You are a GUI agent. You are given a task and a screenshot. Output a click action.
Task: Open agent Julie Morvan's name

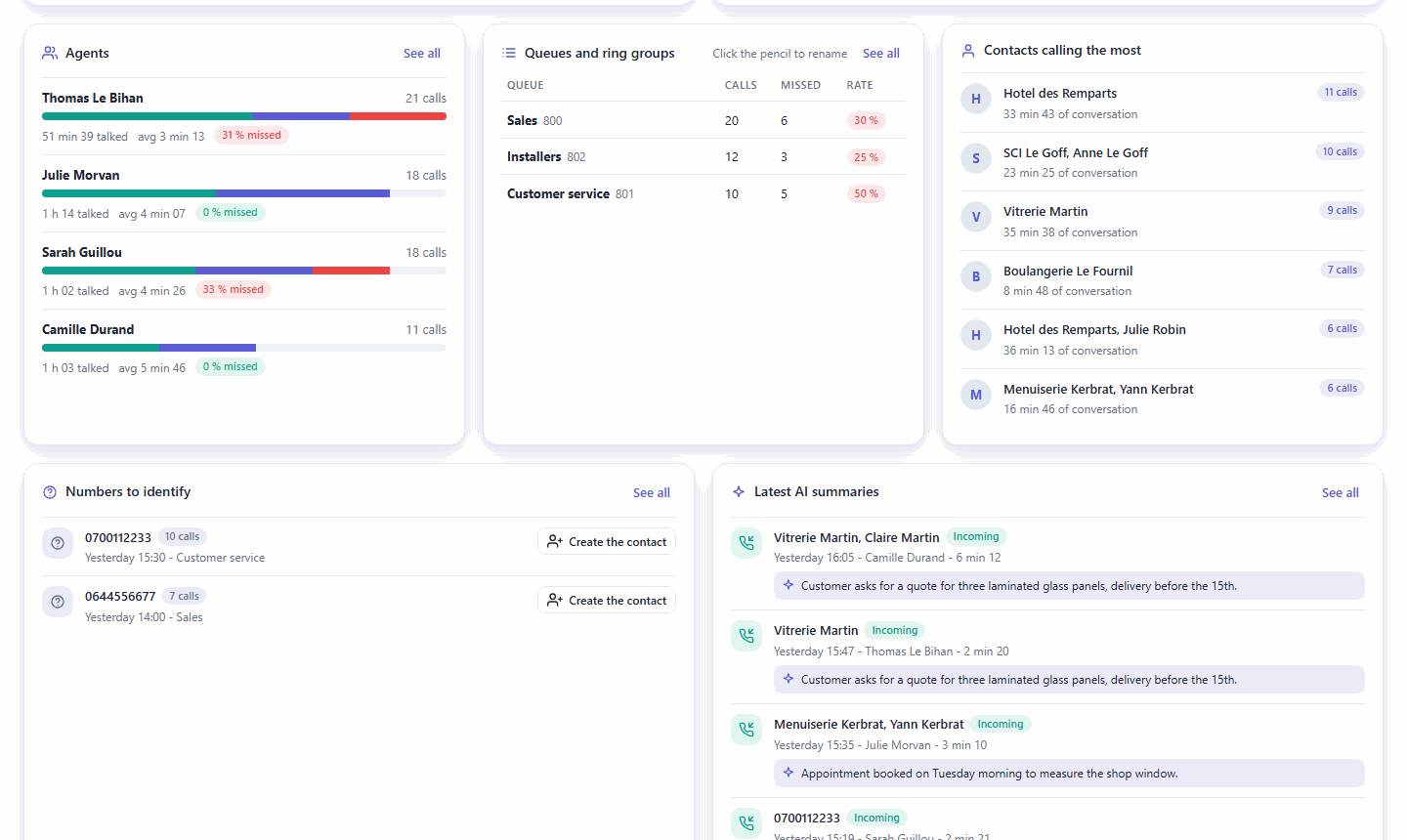[81, 176]
